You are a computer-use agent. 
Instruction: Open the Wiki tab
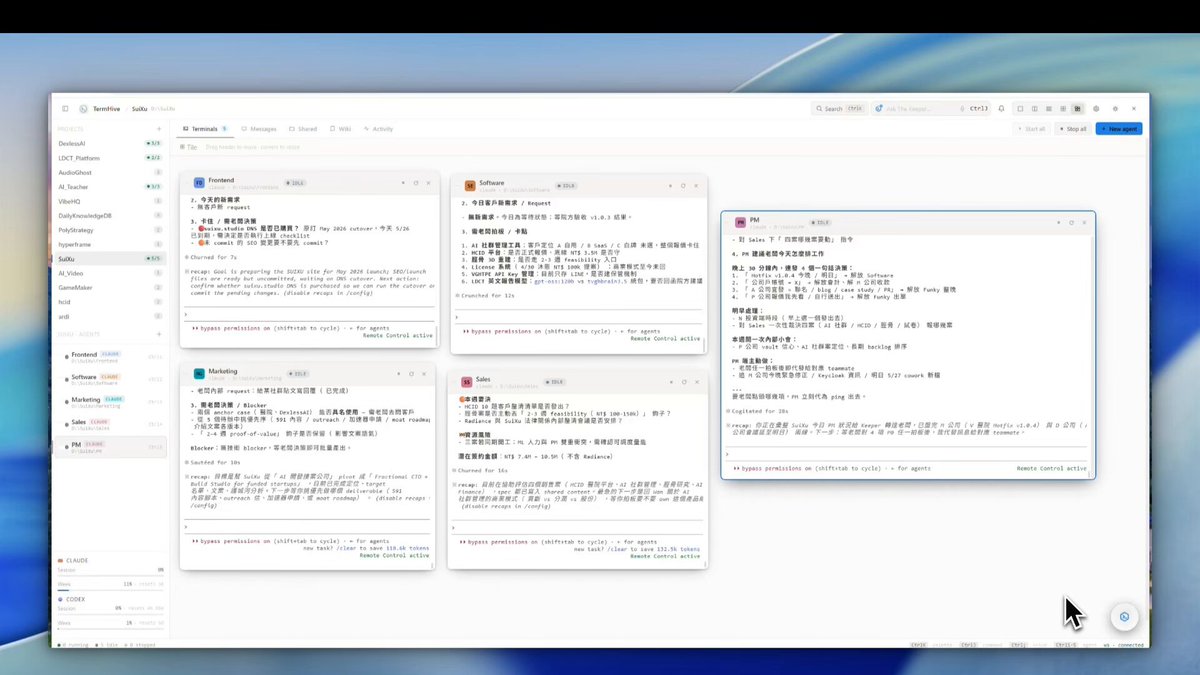[x=340, y=129]
